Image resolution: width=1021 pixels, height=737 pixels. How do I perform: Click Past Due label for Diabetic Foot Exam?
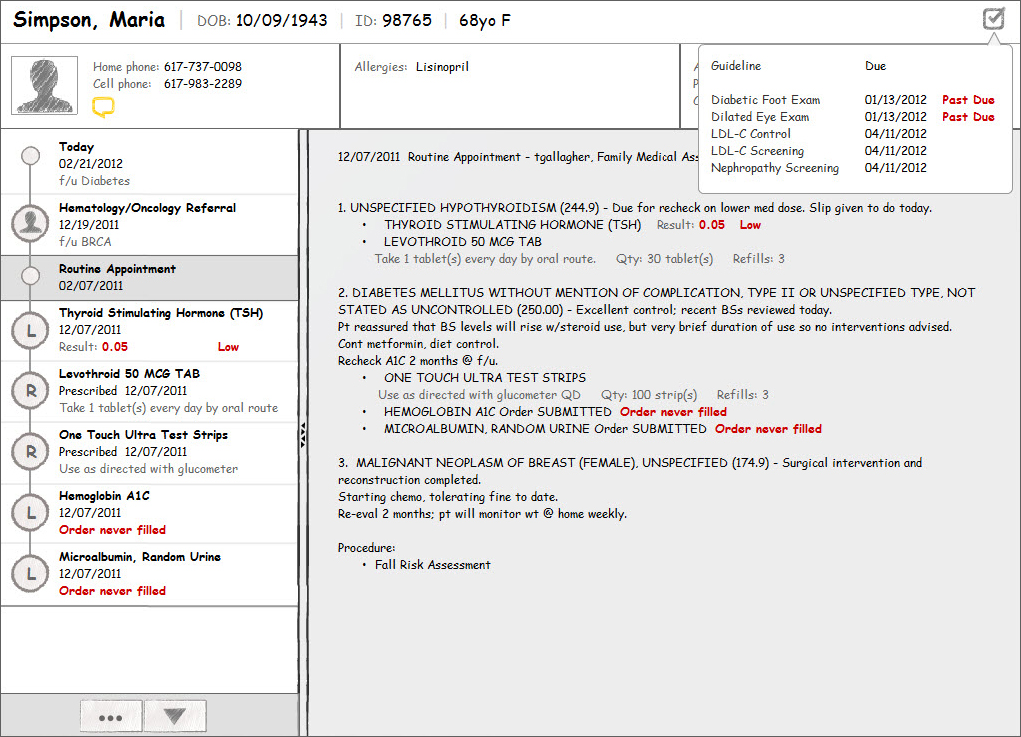click(x=968, y=100)
